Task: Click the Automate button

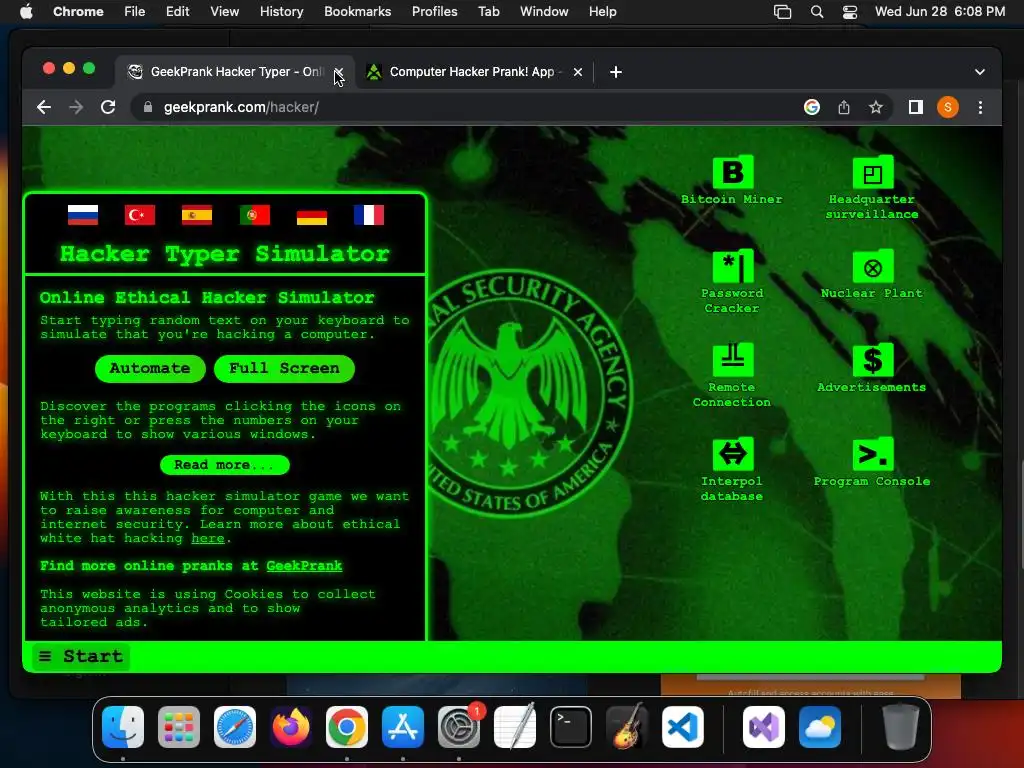Action: [x=150, y=368]
